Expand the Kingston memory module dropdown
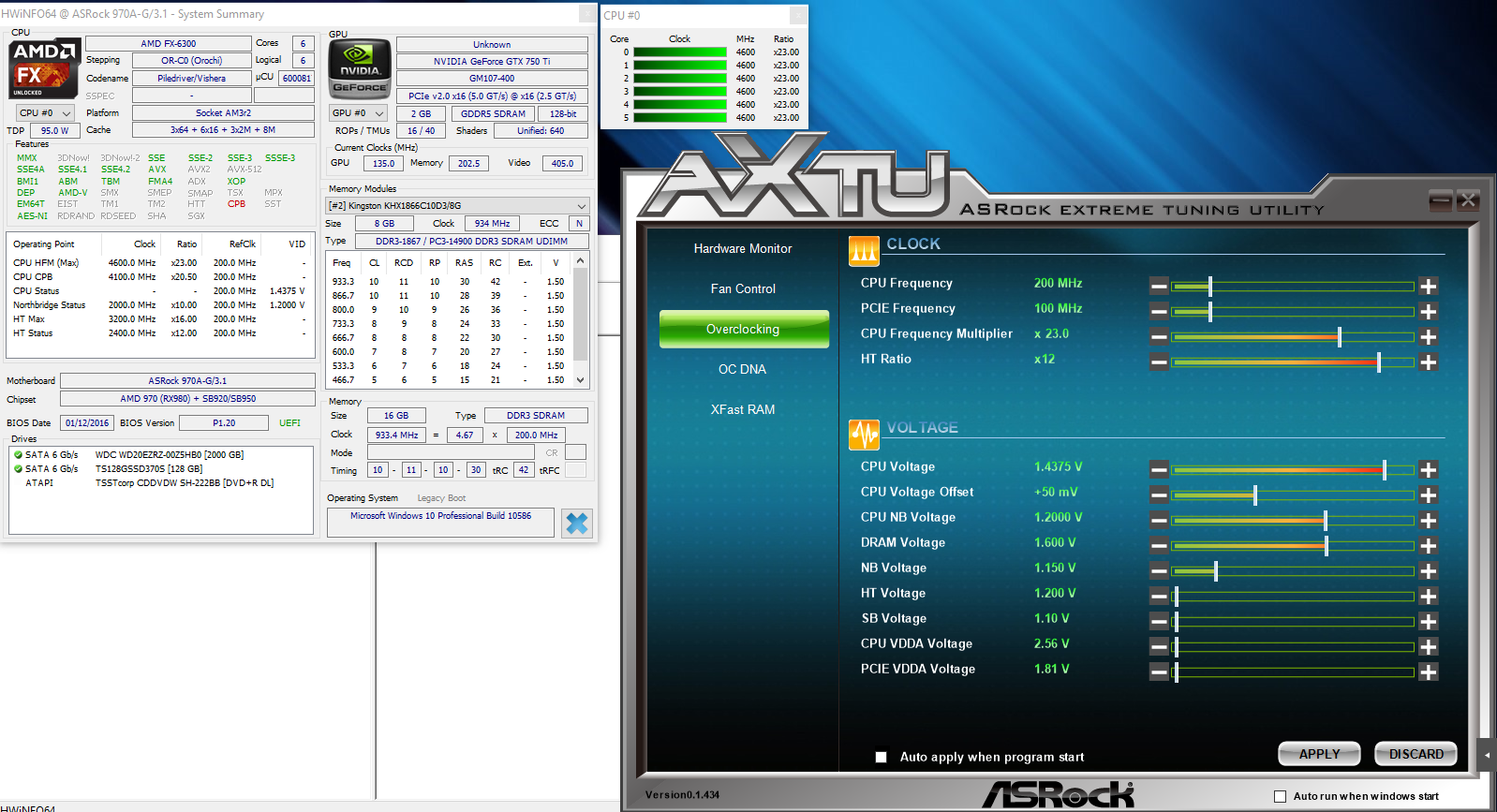Image resolution: width=1497 pixels, height=812 pixels. tap(457, 206)
